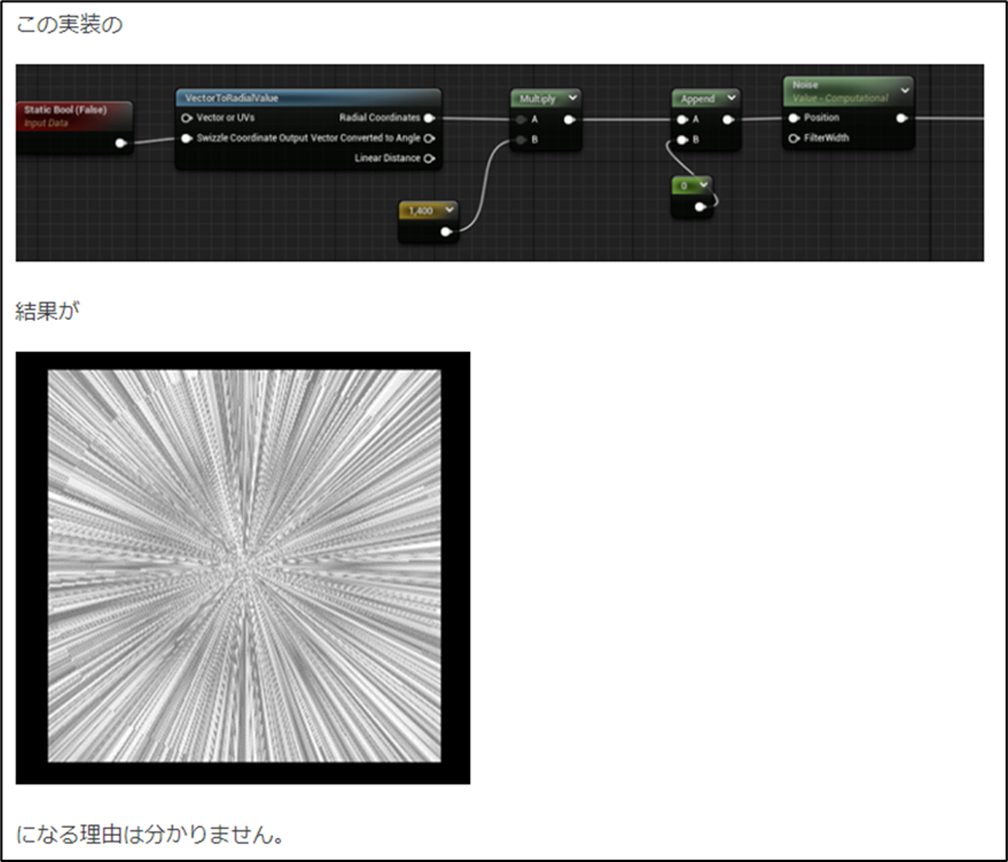Image resolution: width=1008 pixels, height=862 pixels.
Task: Click the Static Bool node output pin
Action: tap(120, 143)
